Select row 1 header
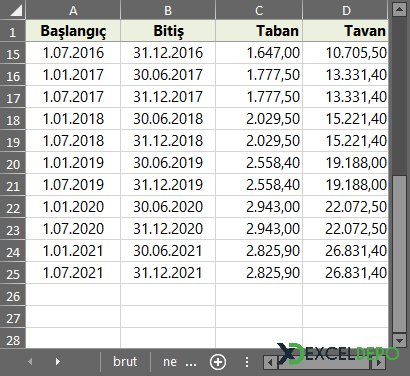This screenshot has width=410, height=376. 13,32
